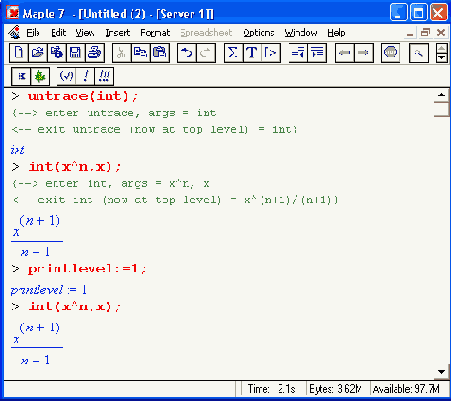The width and height of the screenshot is (451, 401).
Task: Open the File menu
Action: 33,33
